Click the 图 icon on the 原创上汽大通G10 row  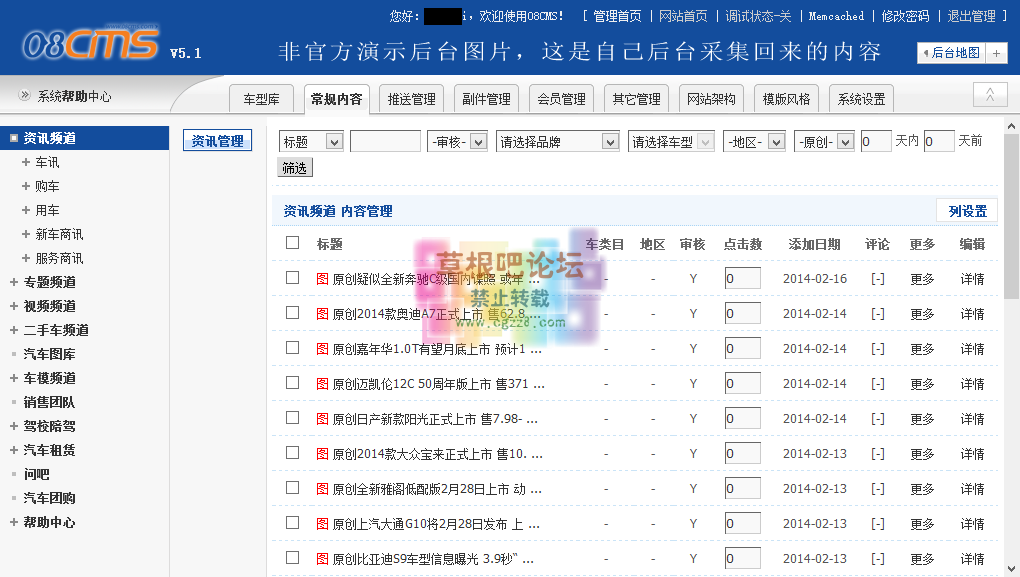321,522
